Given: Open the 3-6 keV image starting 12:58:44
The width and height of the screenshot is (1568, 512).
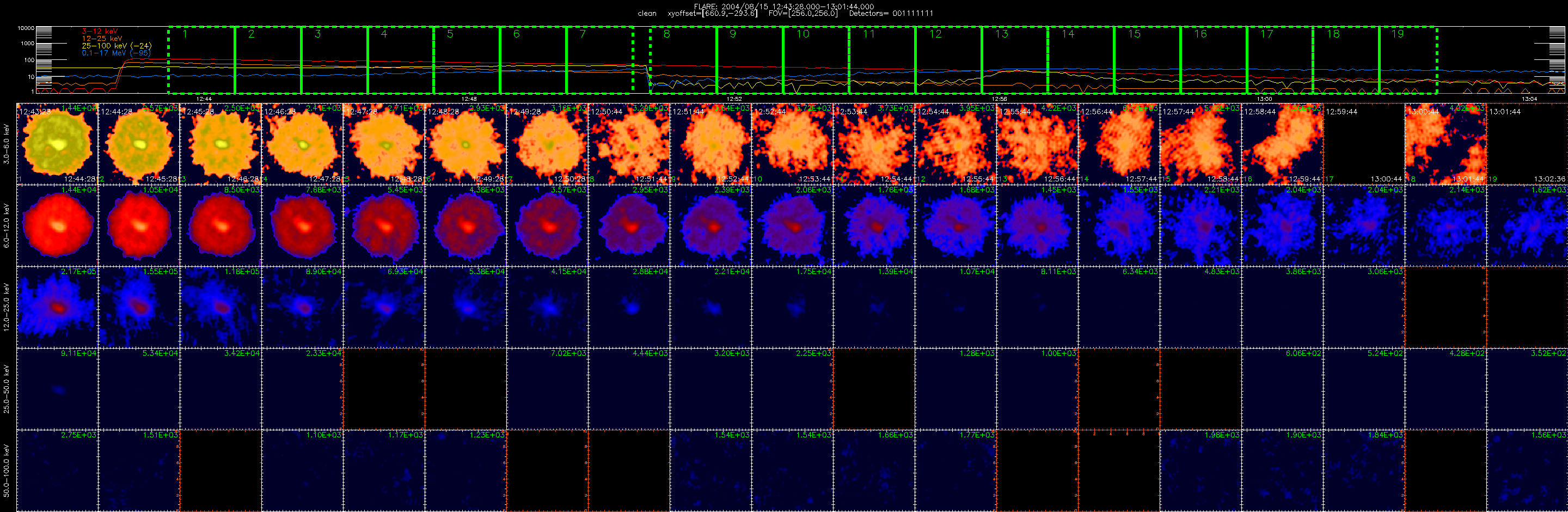Looking at the screenshot, I should (x=1282, y=144).
